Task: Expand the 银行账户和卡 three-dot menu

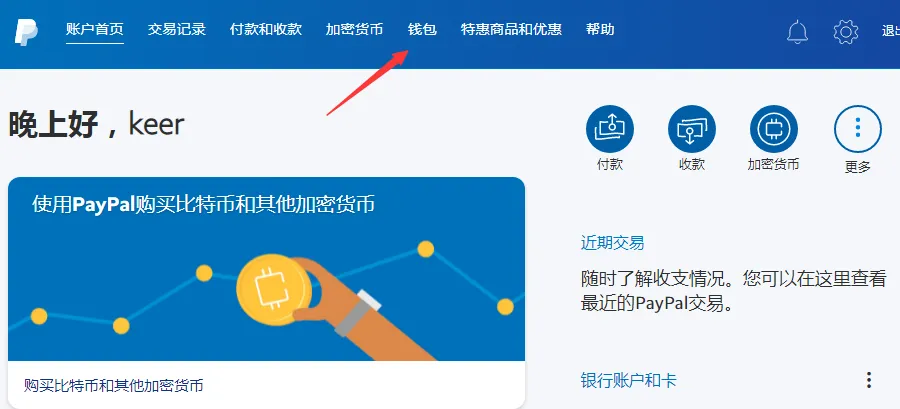Action: (x=869, y=380)
